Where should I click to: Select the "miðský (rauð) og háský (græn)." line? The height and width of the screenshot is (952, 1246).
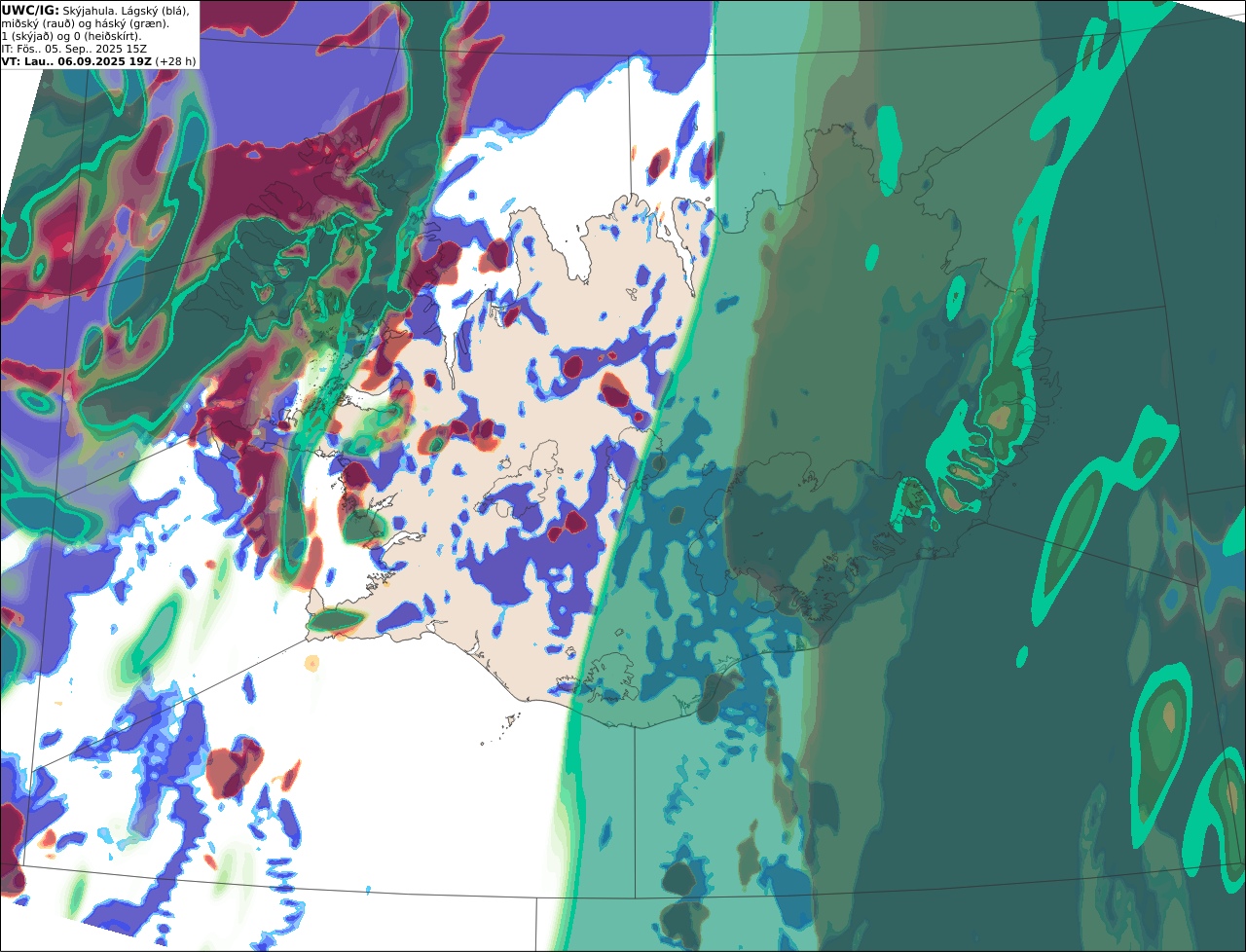pyautogui.click(x=86, y=23)
